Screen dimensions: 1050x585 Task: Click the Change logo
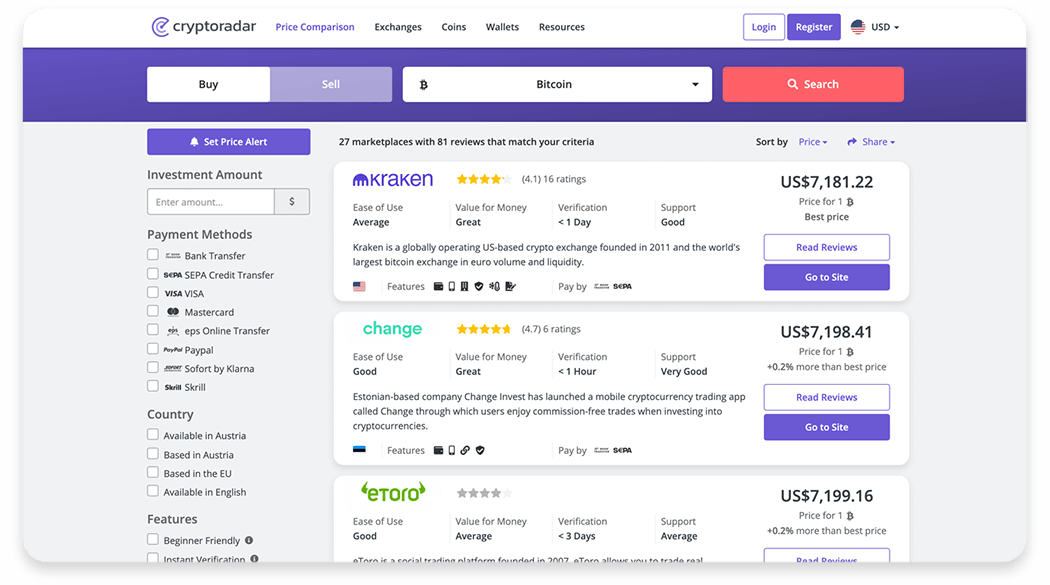392,329
